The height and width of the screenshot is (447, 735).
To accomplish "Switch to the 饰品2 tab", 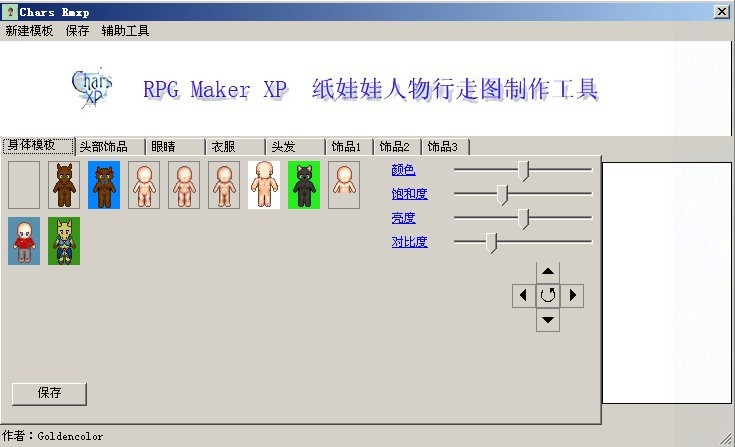I will click(x=398, y=147).
